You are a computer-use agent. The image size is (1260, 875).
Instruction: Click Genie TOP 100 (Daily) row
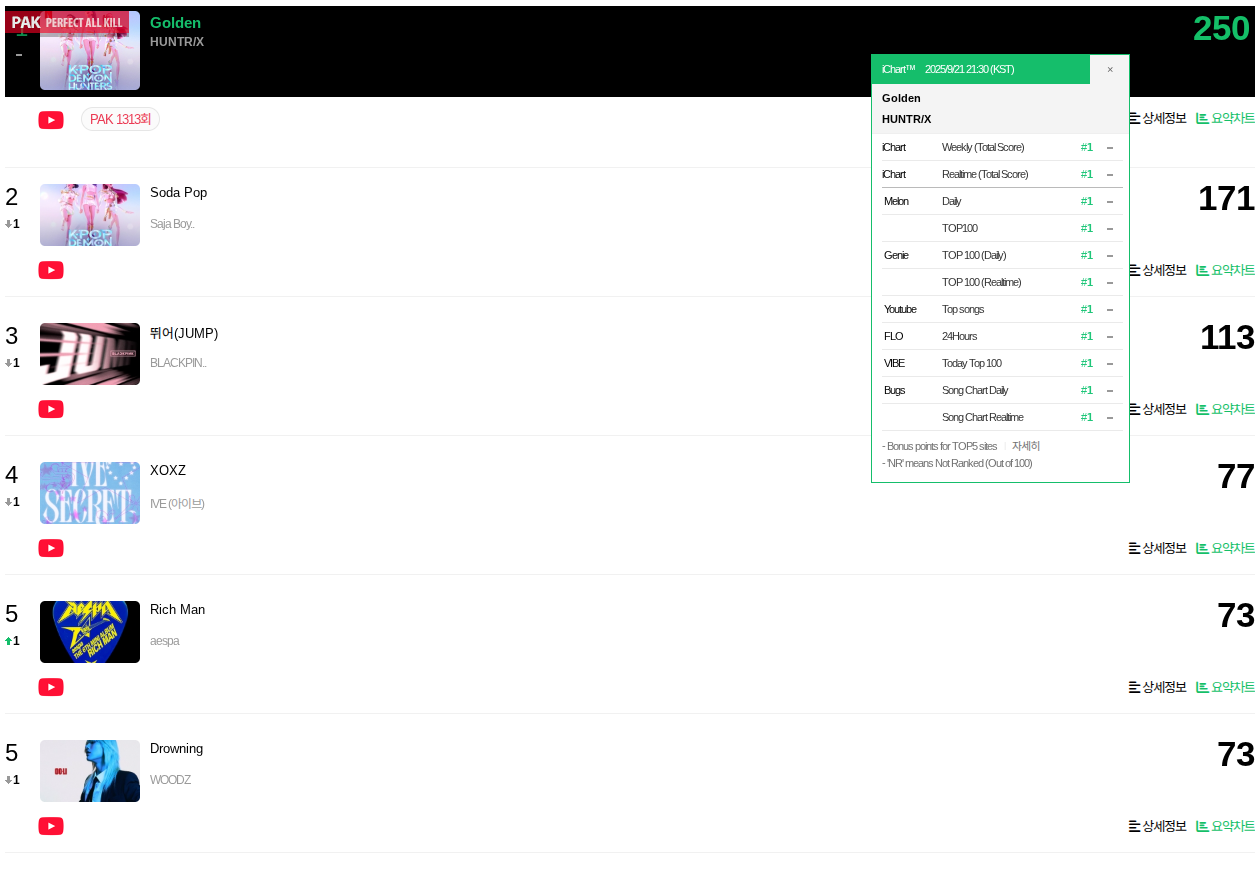click(1002, 255)
